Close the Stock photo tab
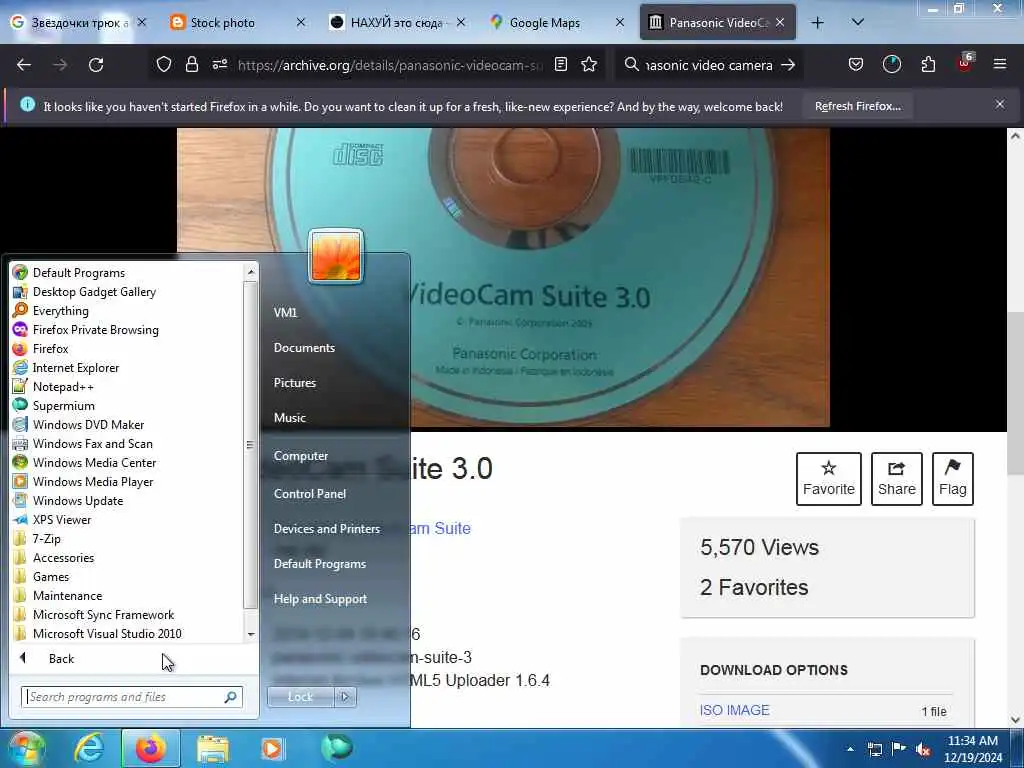This screenshot has height=768, width=1024. coord(300,23)
